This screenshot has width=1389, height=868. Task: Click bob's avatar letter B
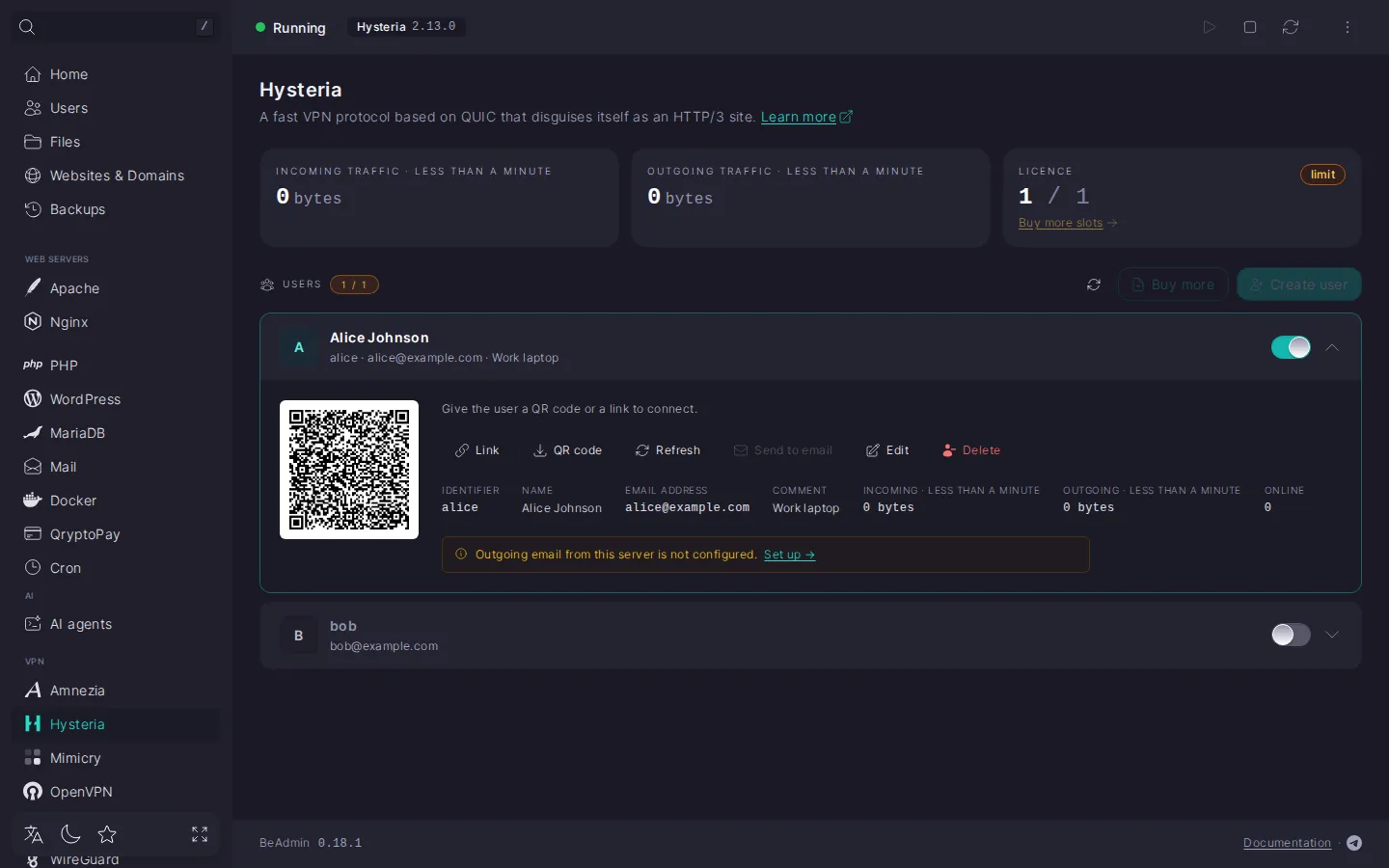point(299,636)
